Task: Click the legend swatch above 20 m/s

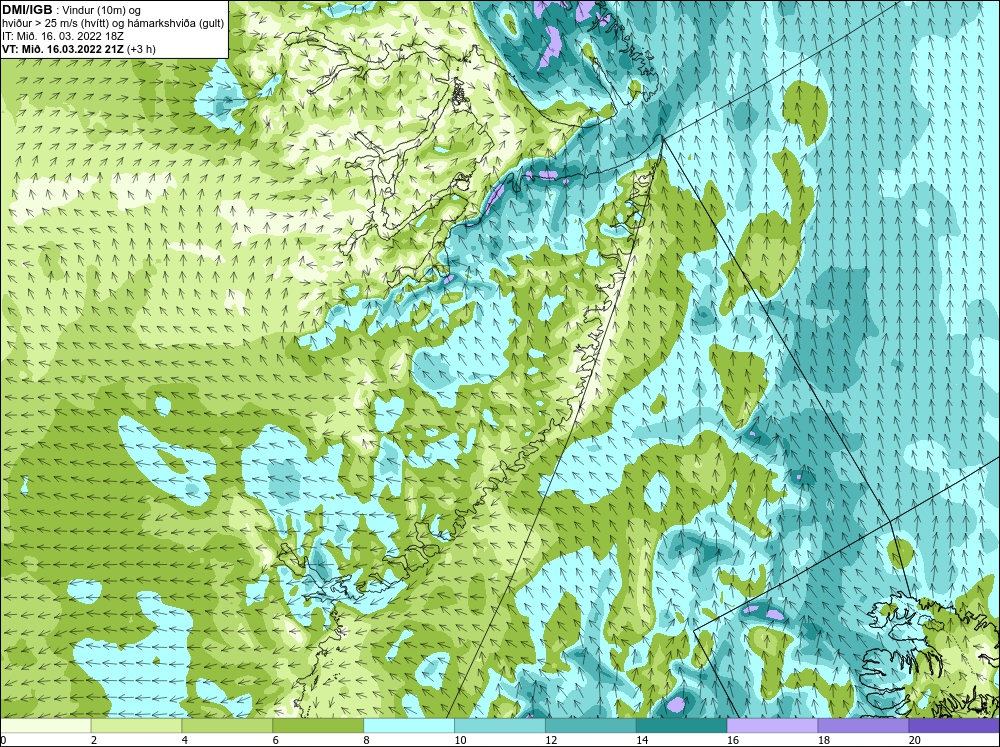Action: point(954,726)
